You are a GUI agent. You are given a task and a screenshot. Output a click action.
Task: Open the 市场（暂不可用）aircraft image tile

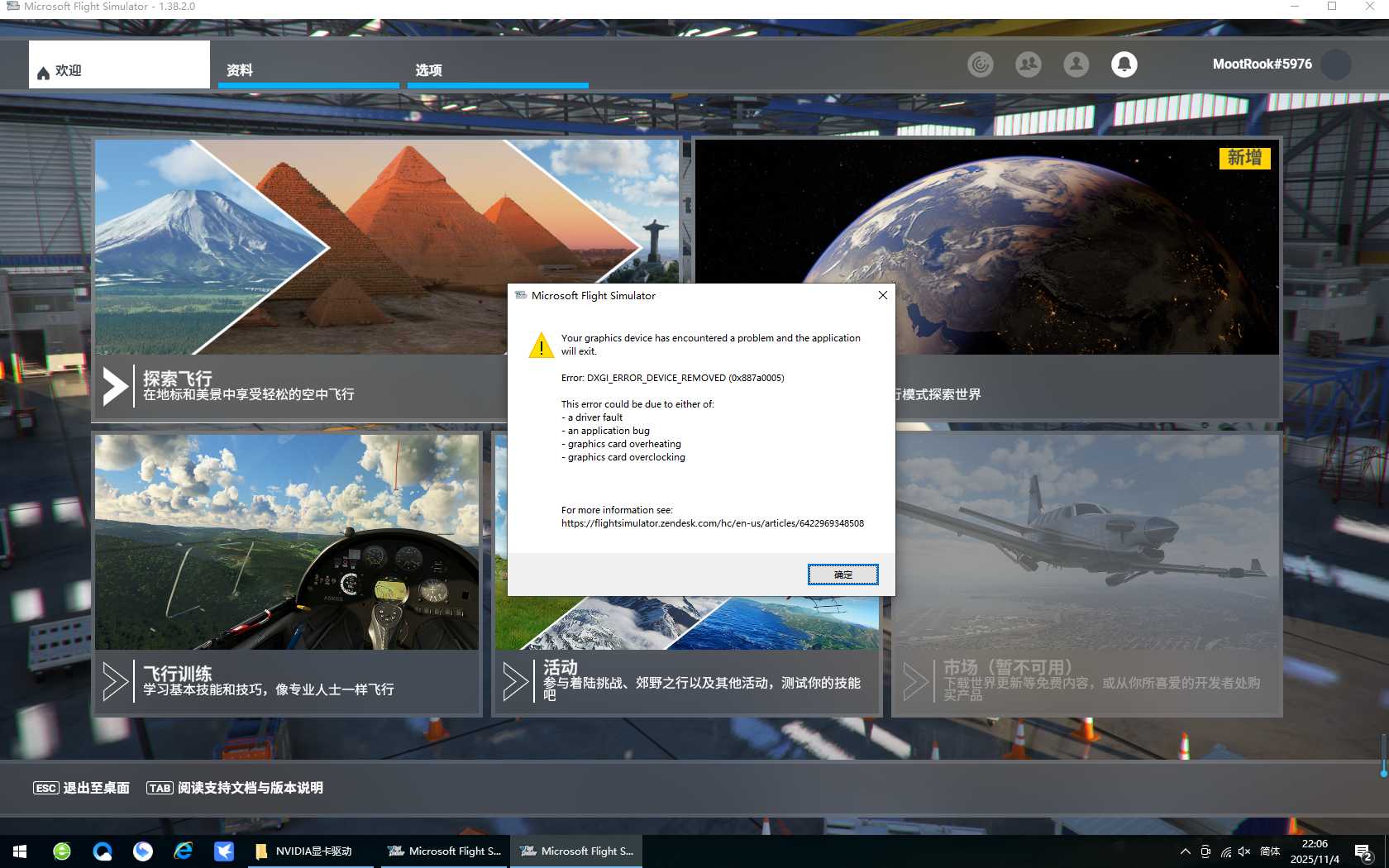coord(1087,542)
